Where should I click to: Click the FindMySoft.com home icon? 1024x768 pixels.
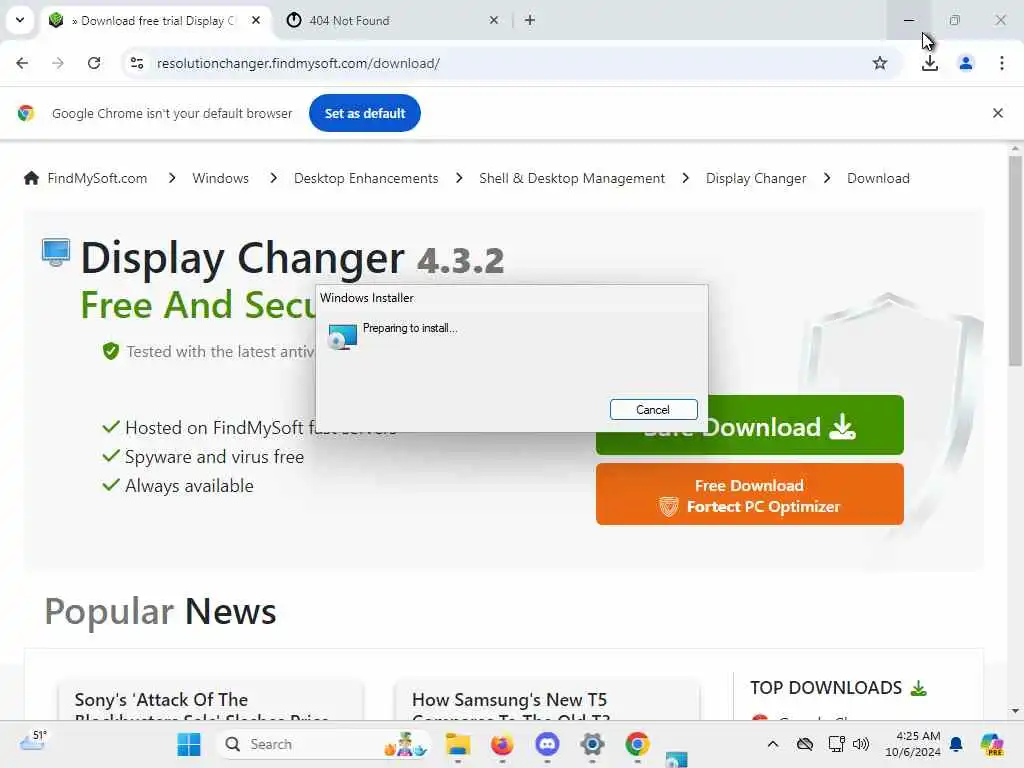pyautogui.click(x=31, y=178)
